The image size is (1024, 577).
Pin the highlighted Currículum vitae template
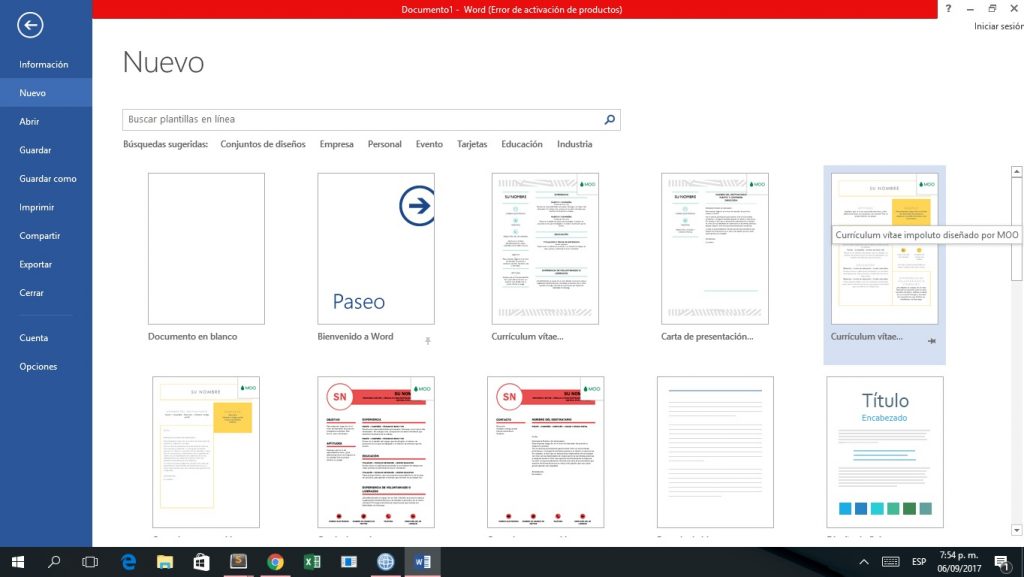931,341
